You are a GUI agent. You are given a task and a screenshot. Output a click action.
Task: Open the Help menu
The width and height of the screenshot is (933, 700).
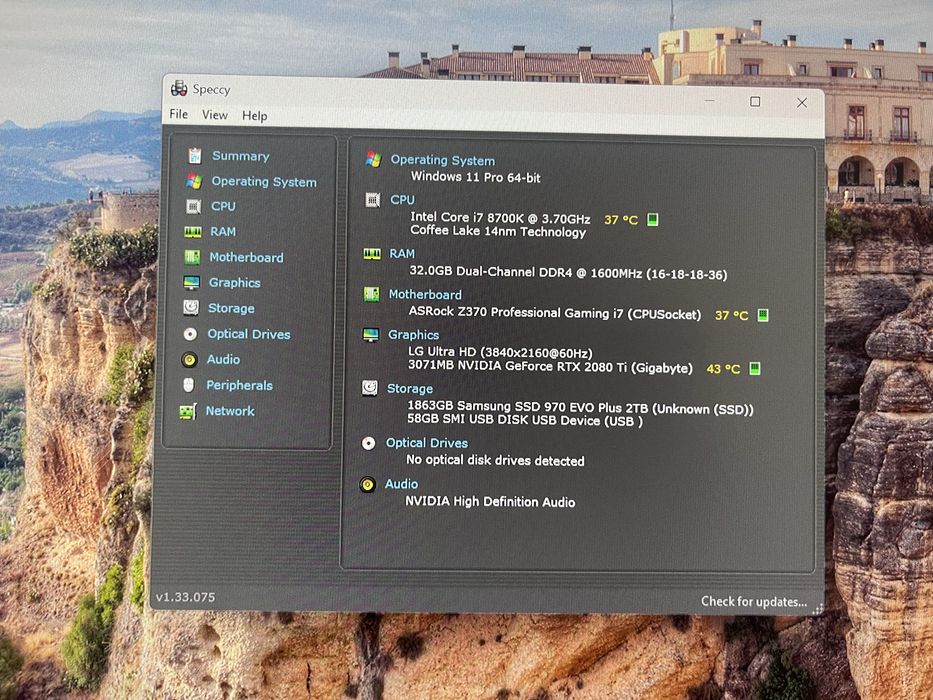click(255, 116)
